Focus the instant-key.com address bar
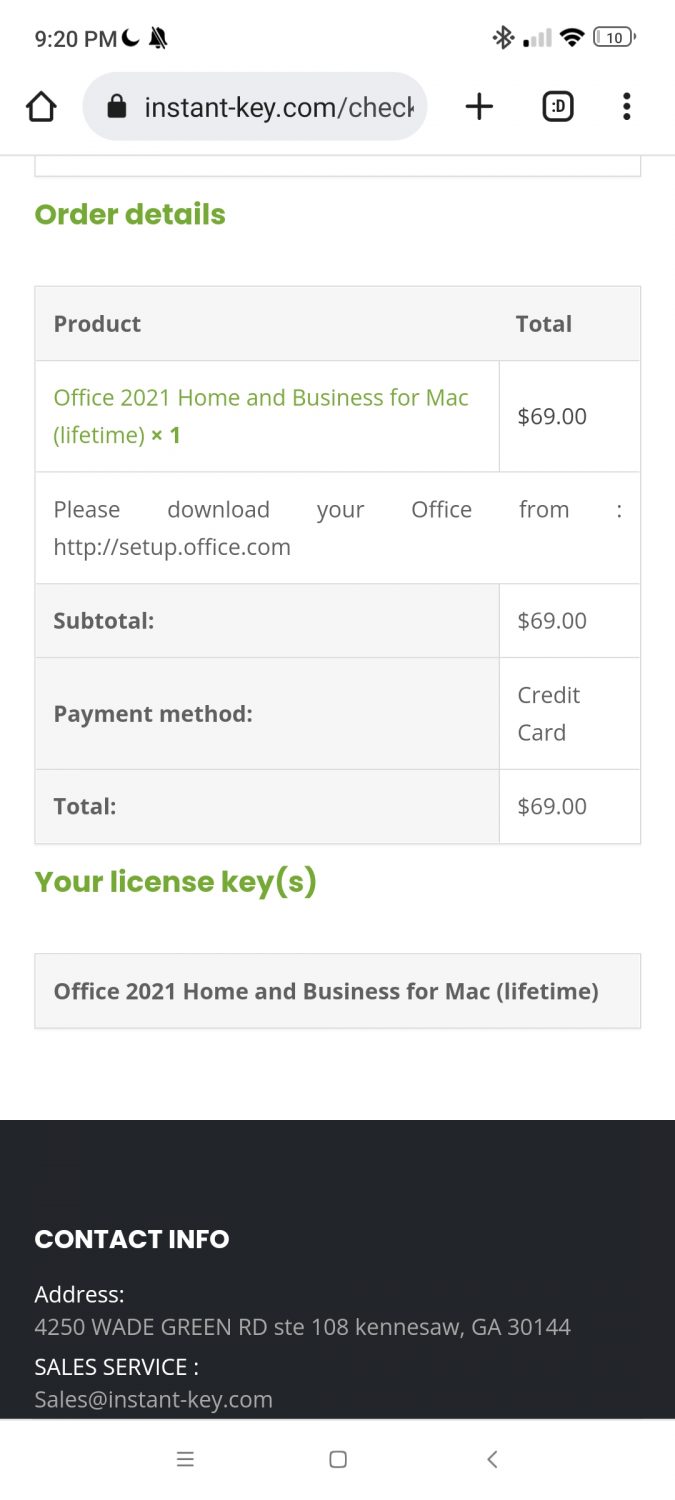Image resolution: width=675 pixels, height=1500 pixels. pyautogui.click(x=278, y=107)
